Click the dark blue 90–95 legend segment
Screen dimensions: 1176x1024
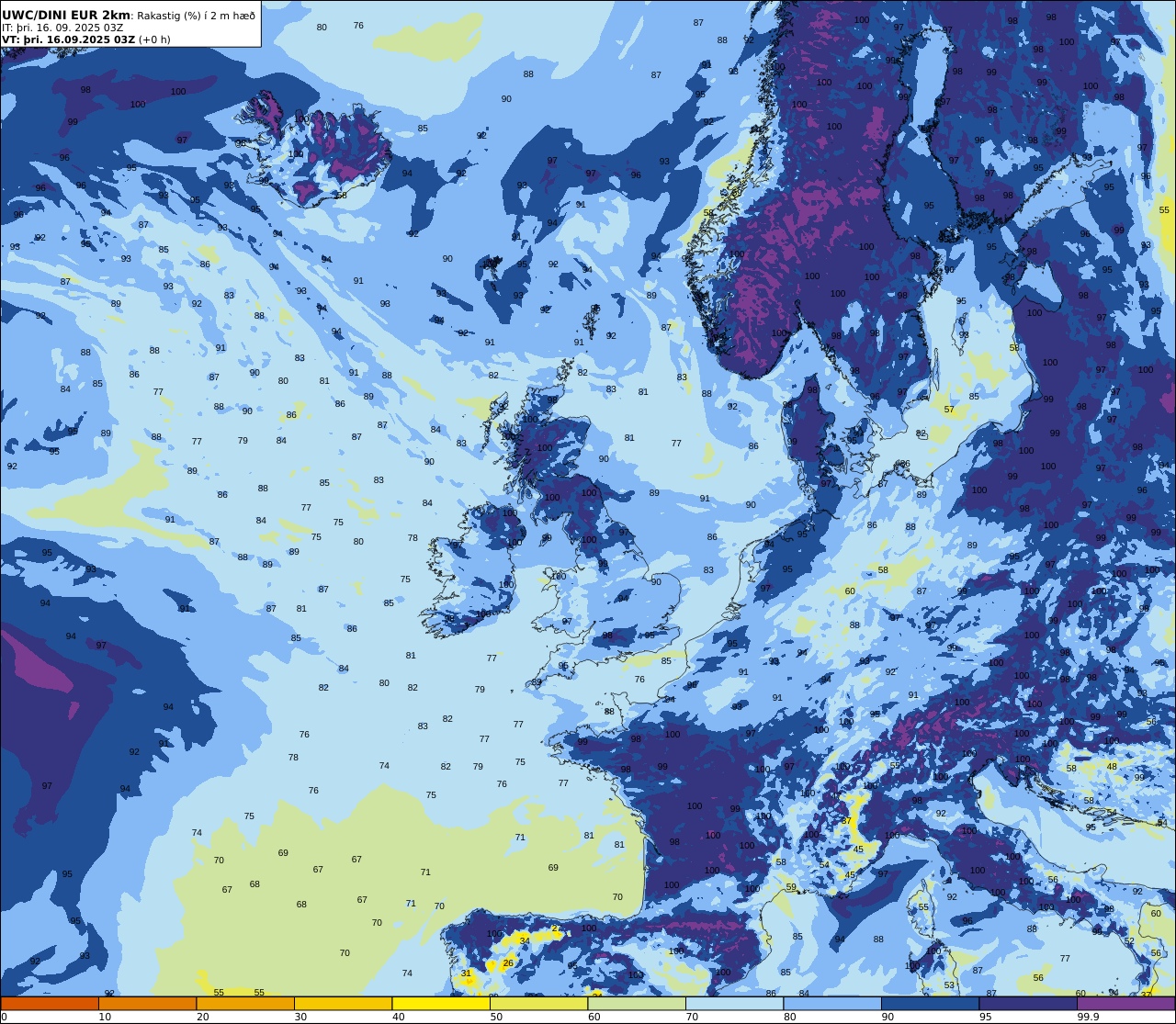tap(930, 1003)
